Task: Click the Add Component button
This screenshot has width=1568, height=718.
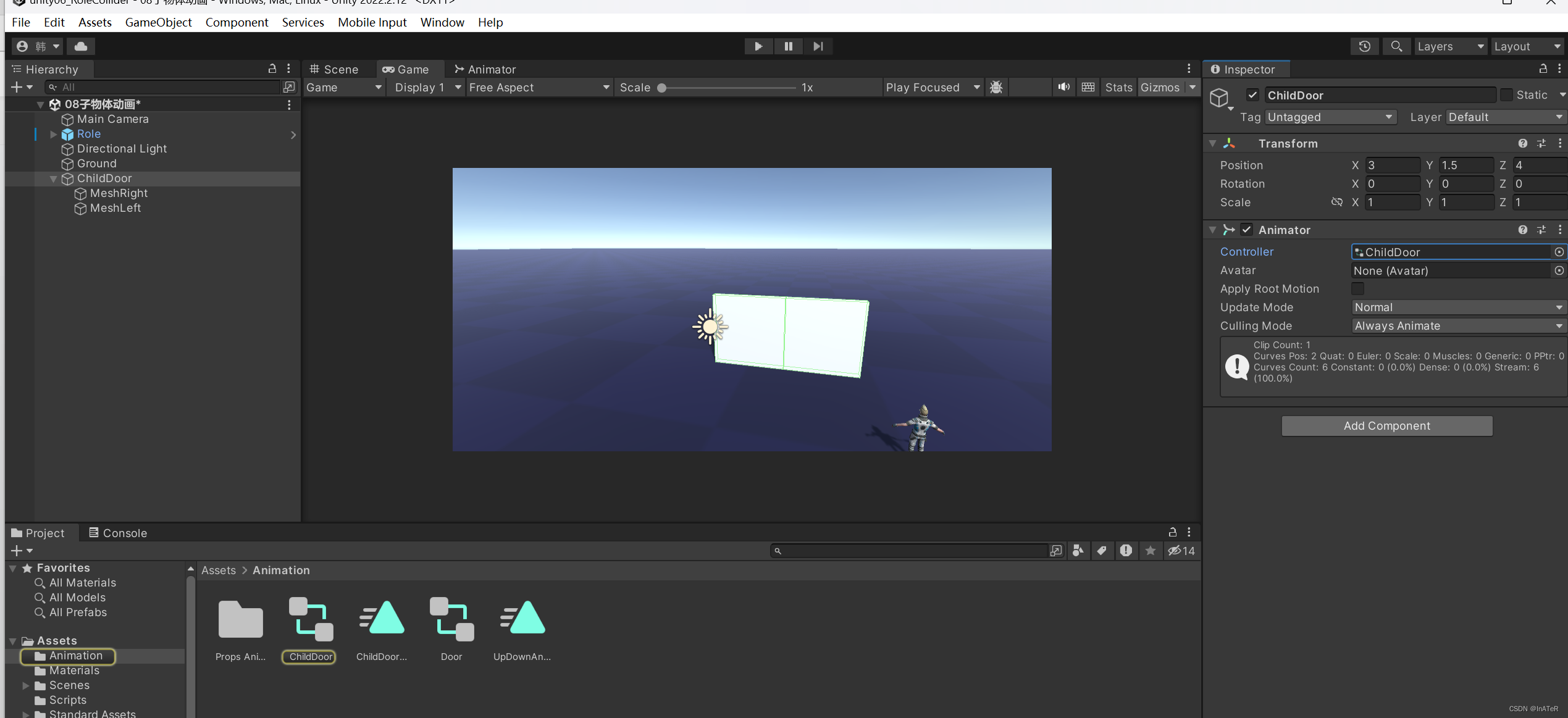Action: pos(1386,425)
